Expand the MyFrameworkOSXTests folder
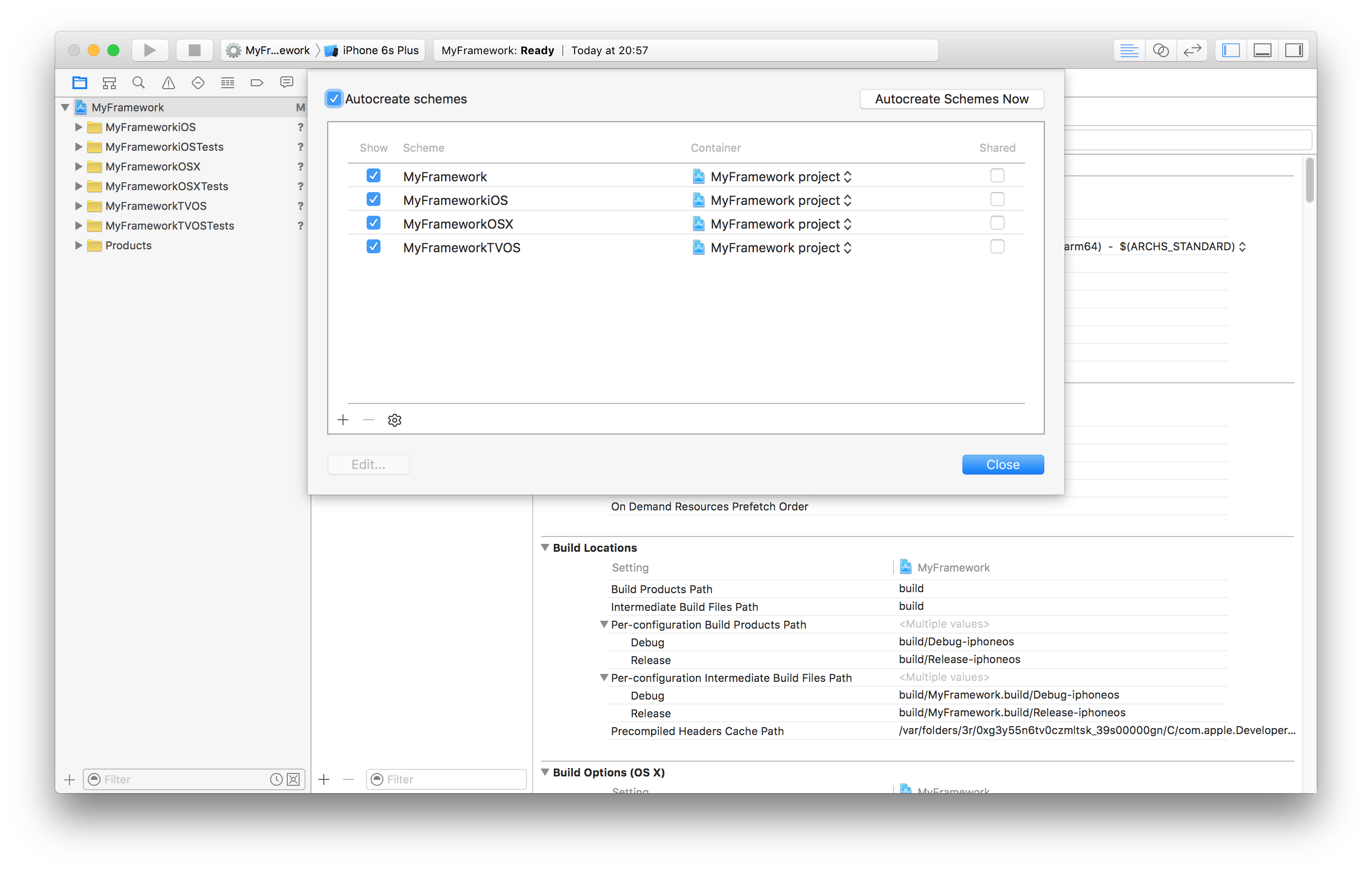Viewport: 1372px width, 872px height. tap(79, 186)
